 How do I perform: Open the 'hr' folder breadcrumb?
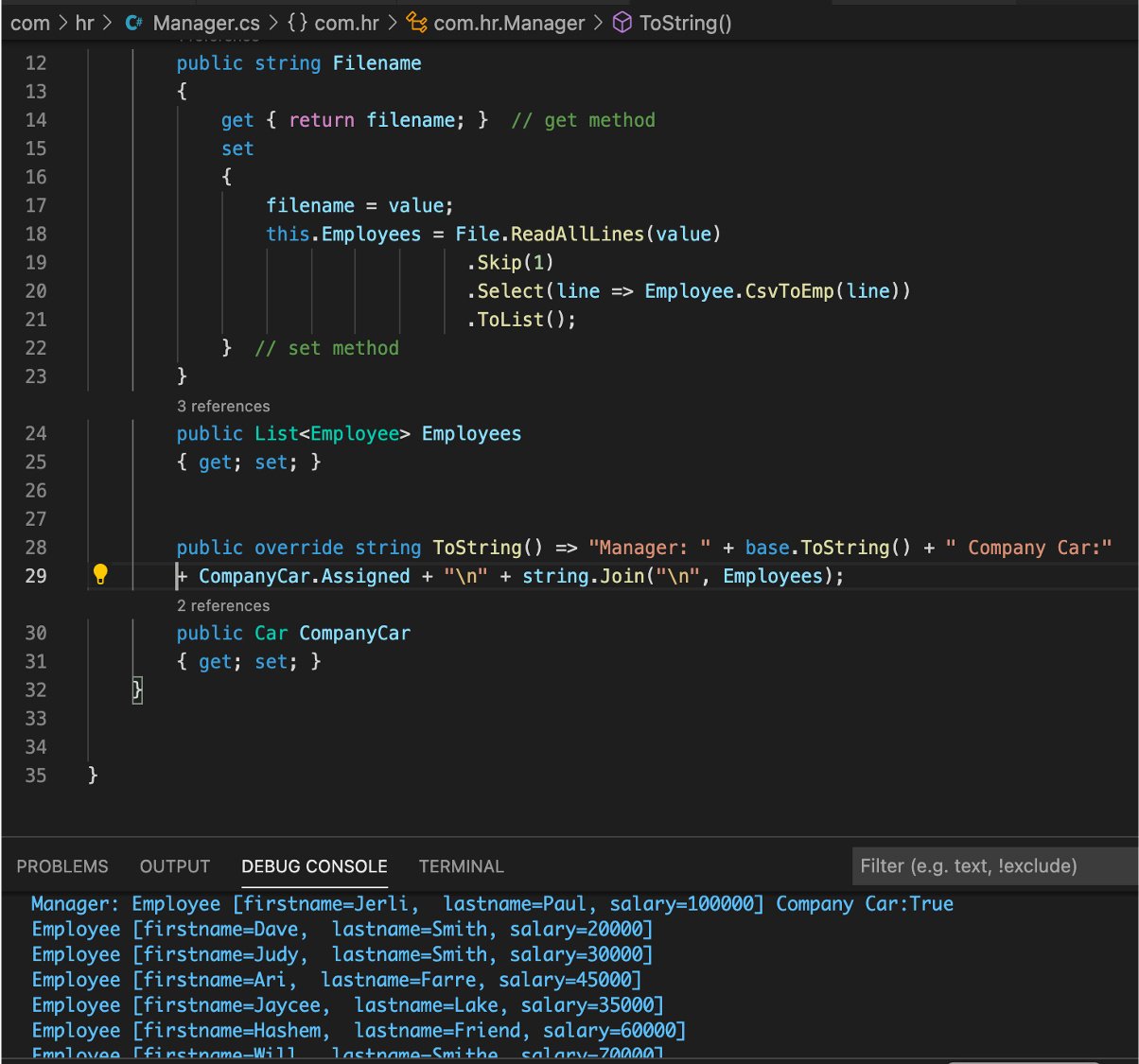pyautogui.click(x=84, y=23)
